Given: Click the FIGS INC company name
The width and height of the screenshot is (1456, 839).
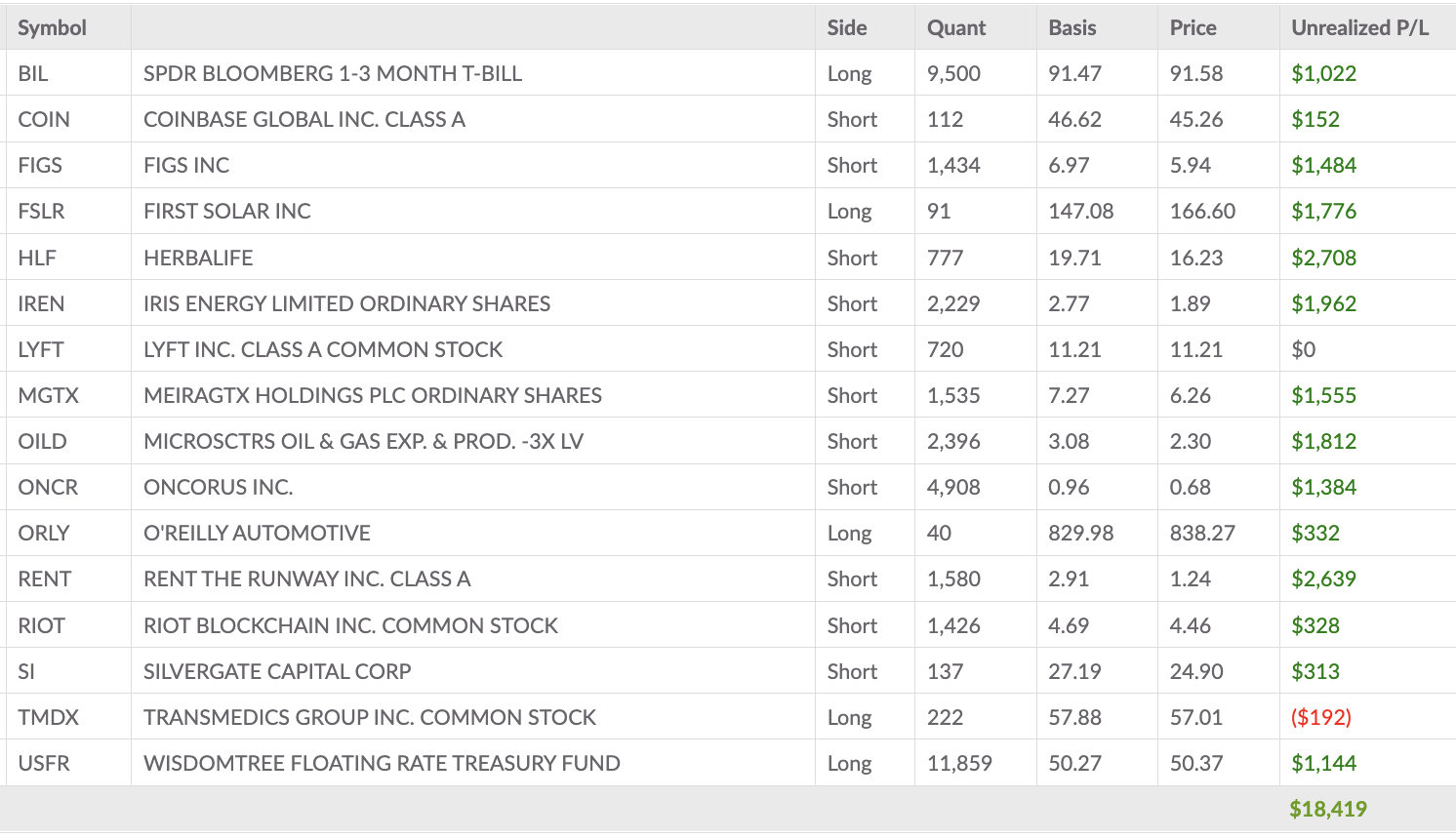Looking at the screenshot, I should point(186,165).
